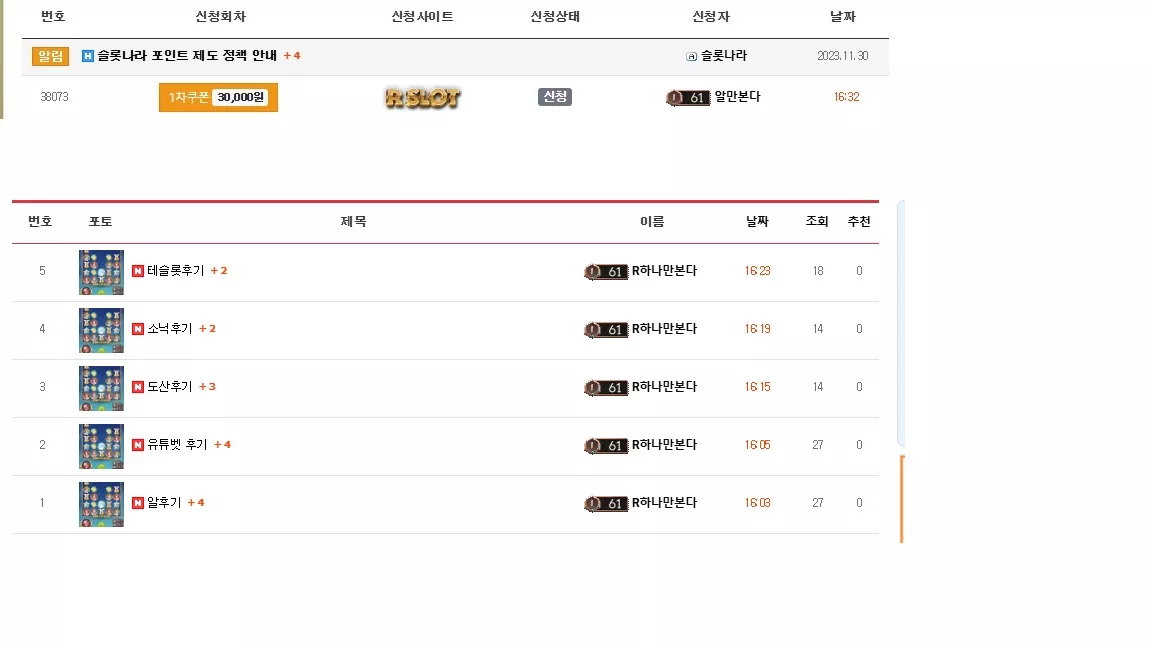Click the orange scrollbar segment on the right edge
Screen dimensions: 1152x648
pyautogui.click(x=902, y=499)
